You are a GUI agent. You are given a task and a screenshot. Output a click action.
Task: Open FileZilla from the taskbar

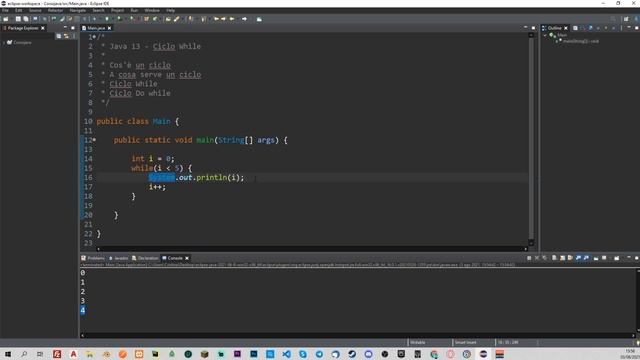click(x=57, y=354)
